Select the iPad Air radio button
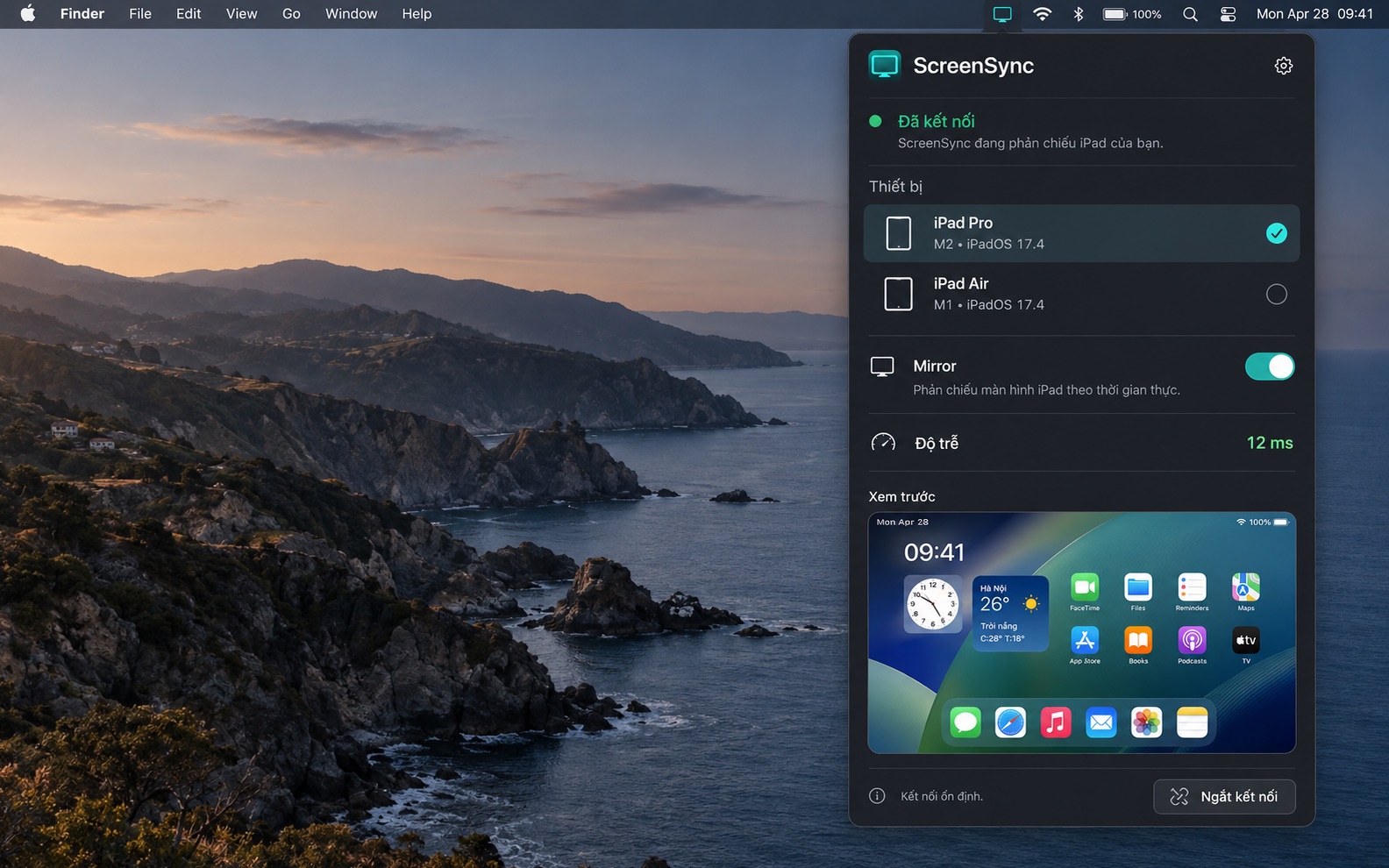The width and height of the screenshot is (1389, 868). [1277, 295]
